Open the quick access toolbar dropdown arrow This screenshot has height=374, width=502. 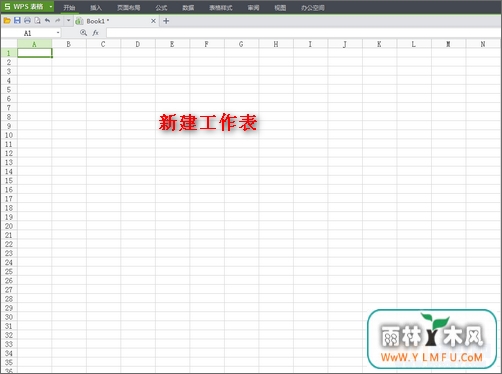(x=68, y=21)
